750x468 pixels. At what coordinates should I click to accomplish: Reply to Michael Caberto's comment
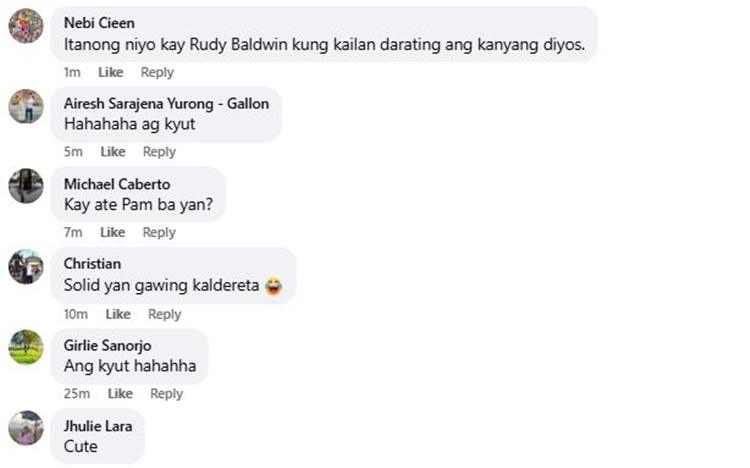click(159, 232)
